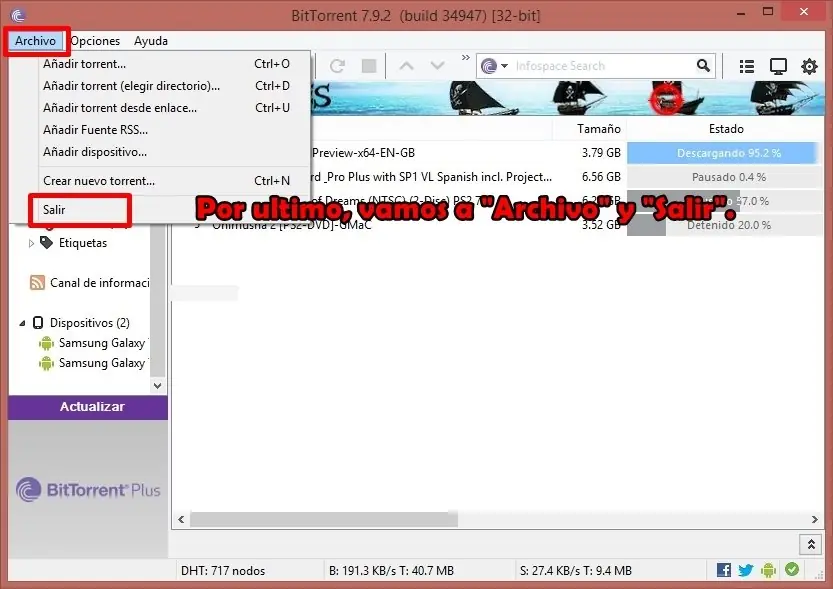Select 'Dispositivos (2)' in the sidebar
This screenshot has height=589, width=833.
click(x=89, y=323)
